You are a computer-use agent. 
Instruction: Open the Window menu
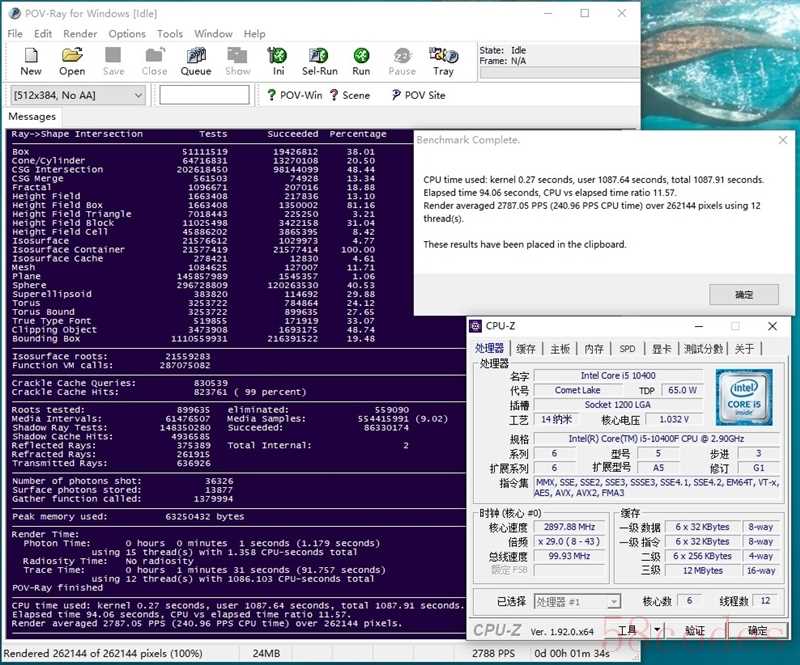click(213, 34)
